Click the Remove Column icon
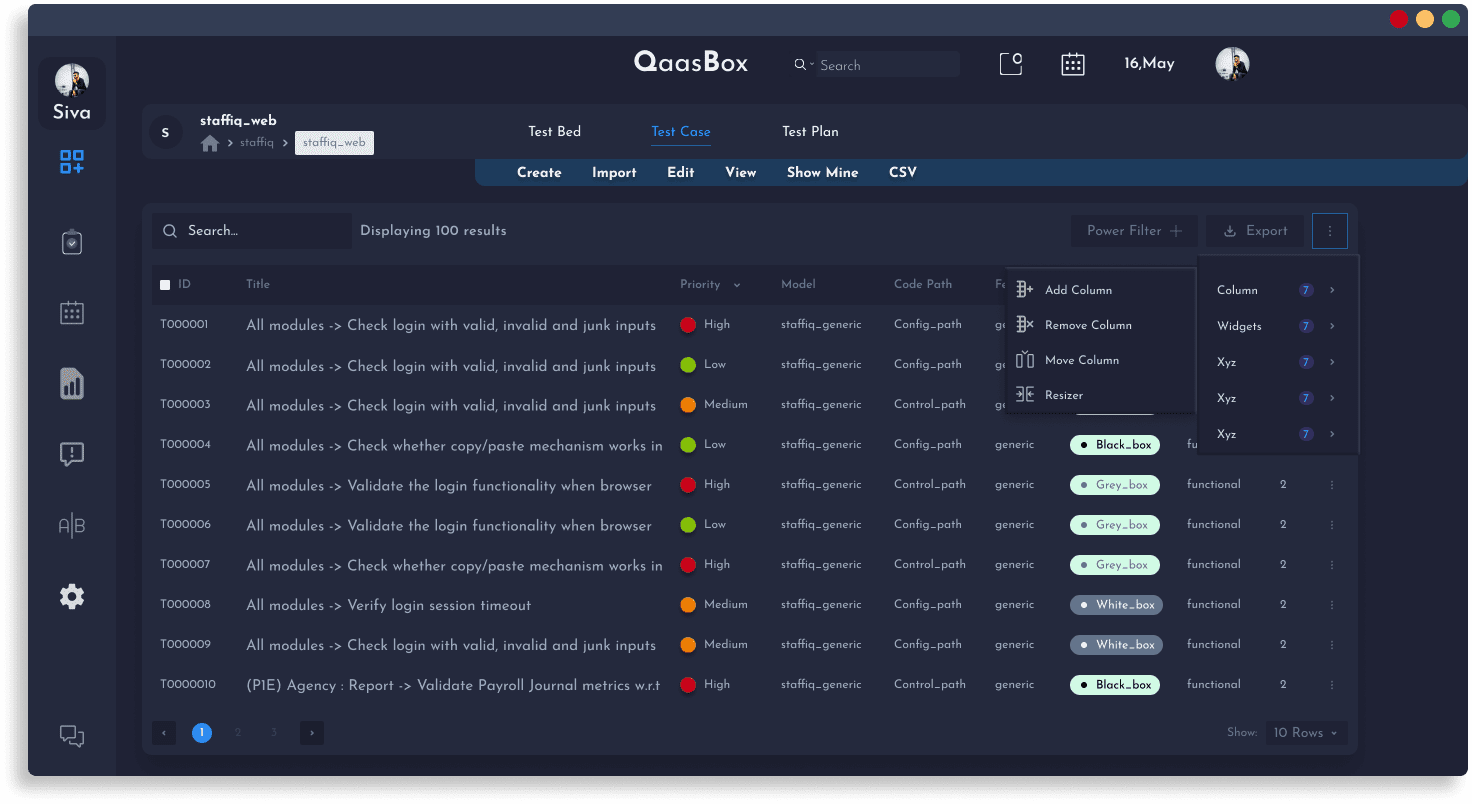Image resolution: width=1472 pixels, height=804 pixels. [1025, 325]
